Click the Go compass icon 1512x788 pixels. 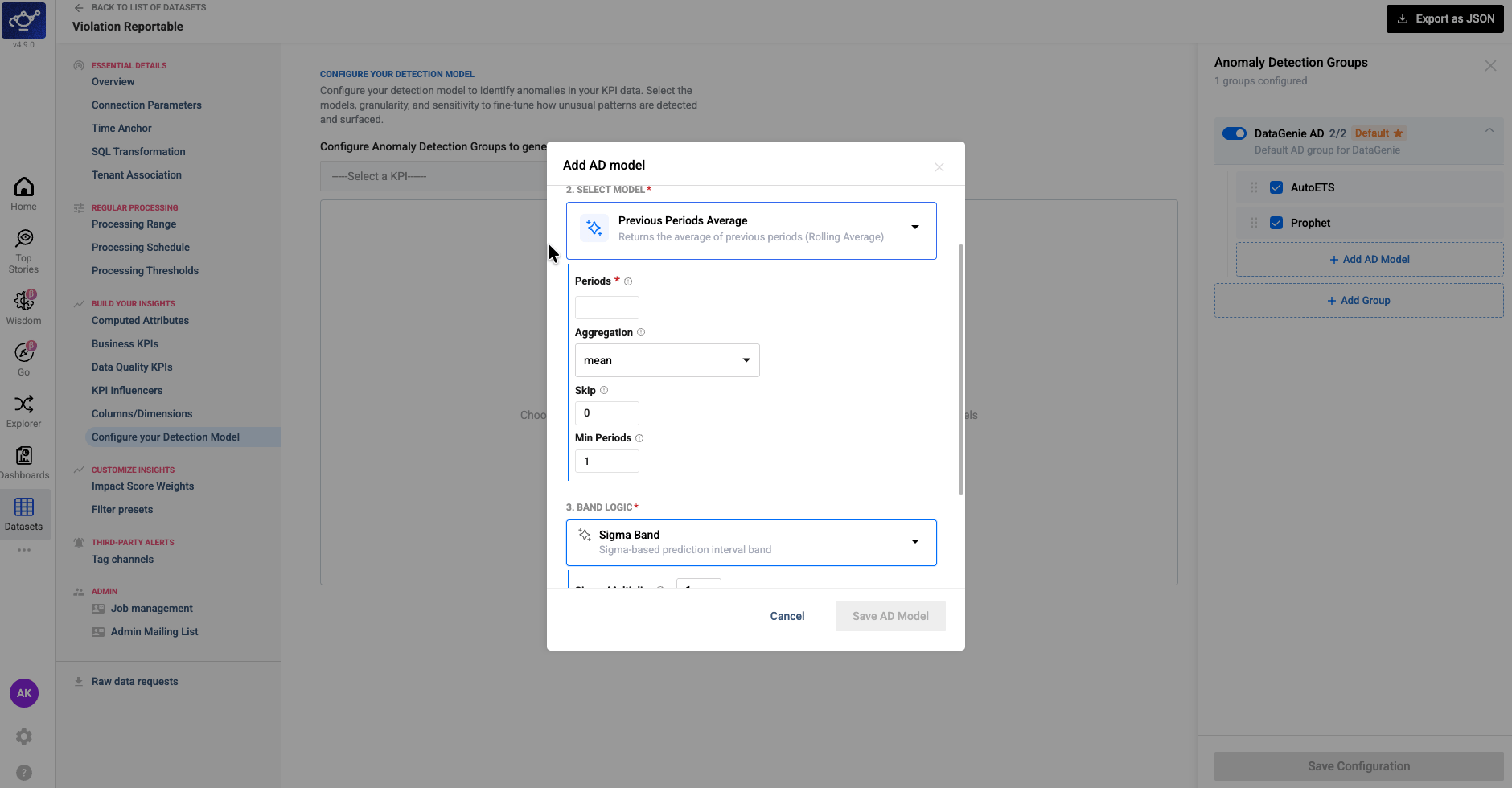[24, 352]
